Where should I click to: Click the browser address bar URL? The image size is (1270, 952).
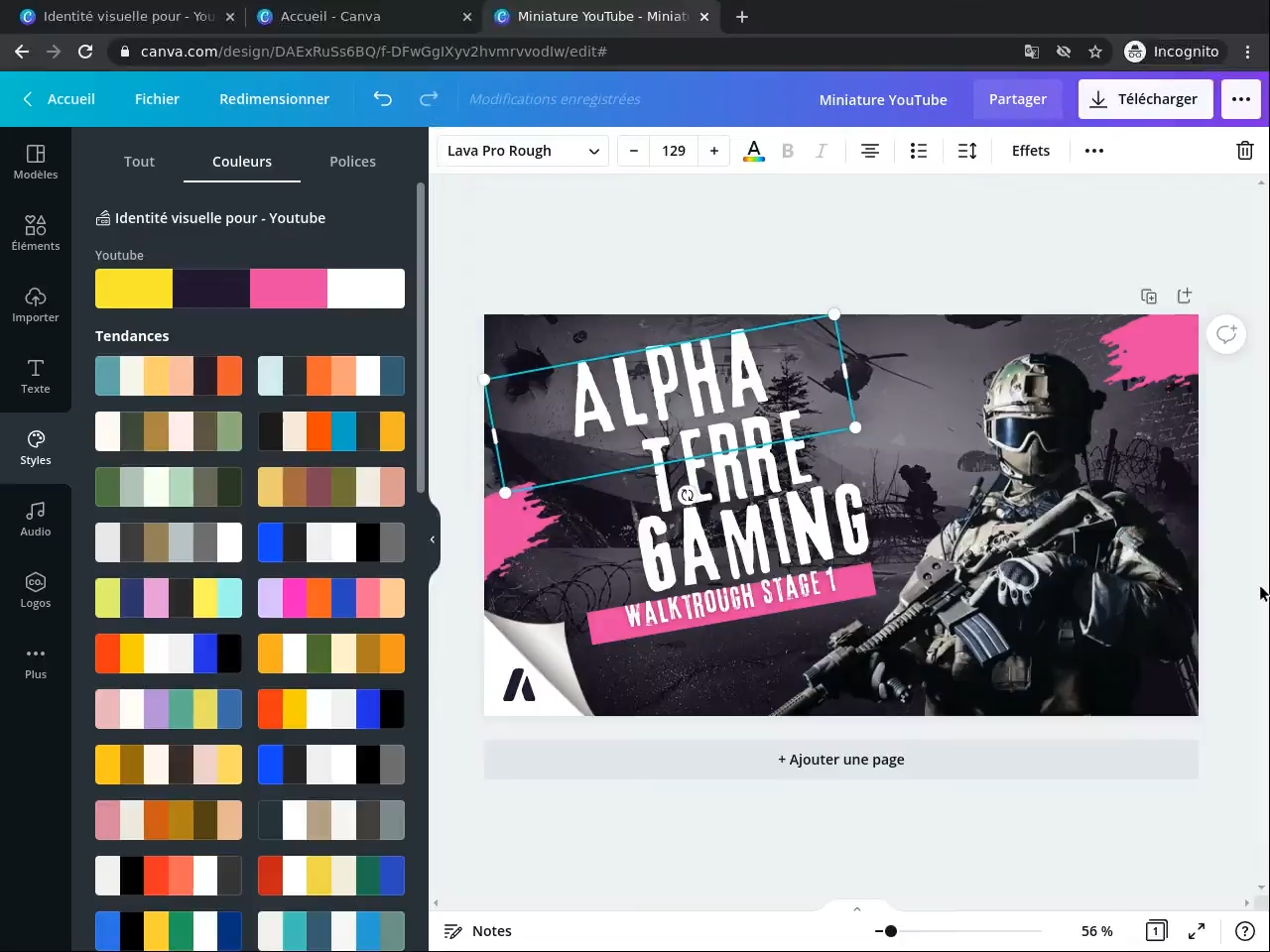click(x=373, y=52)
